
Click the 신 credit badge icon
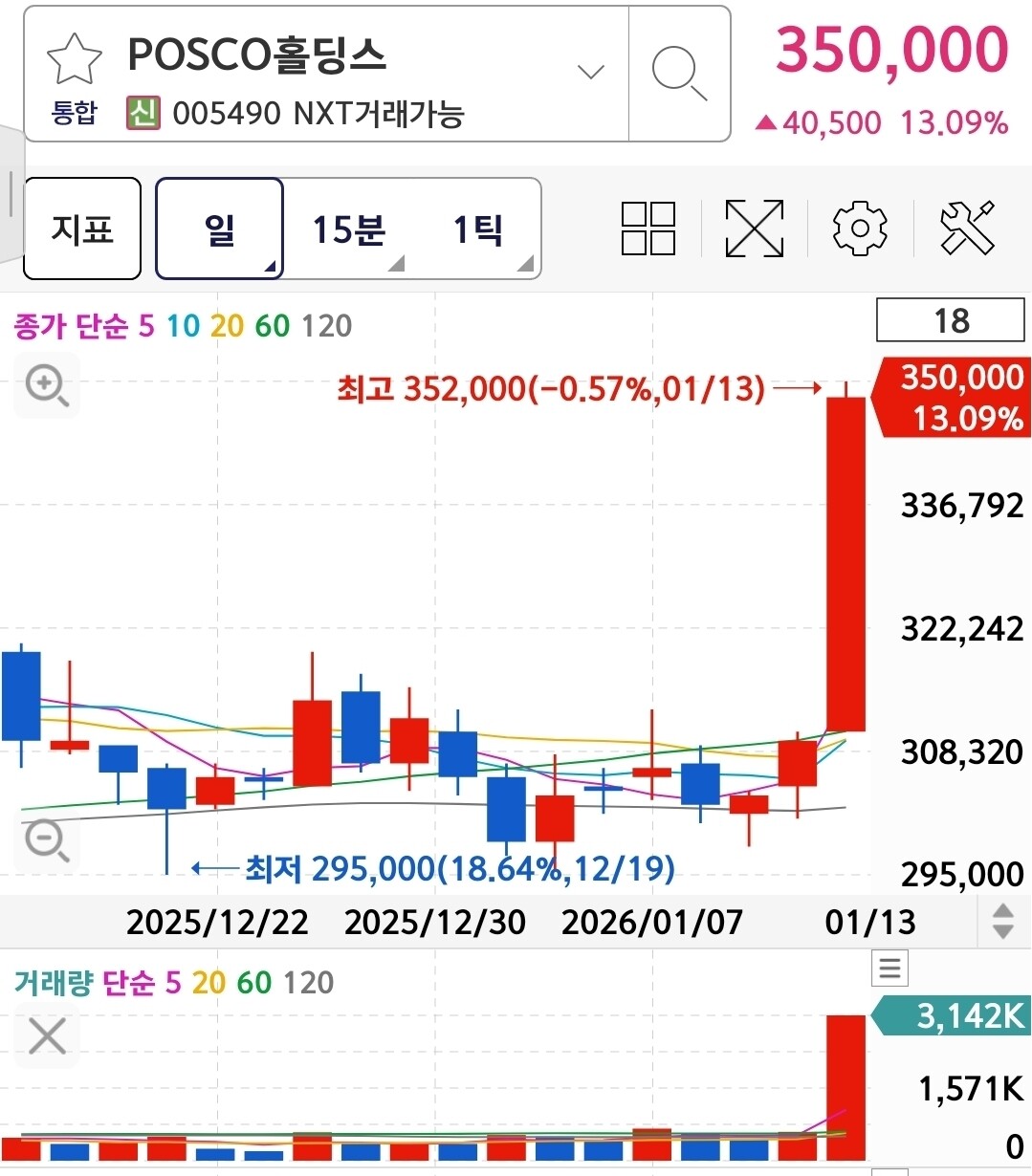(143, 113)
